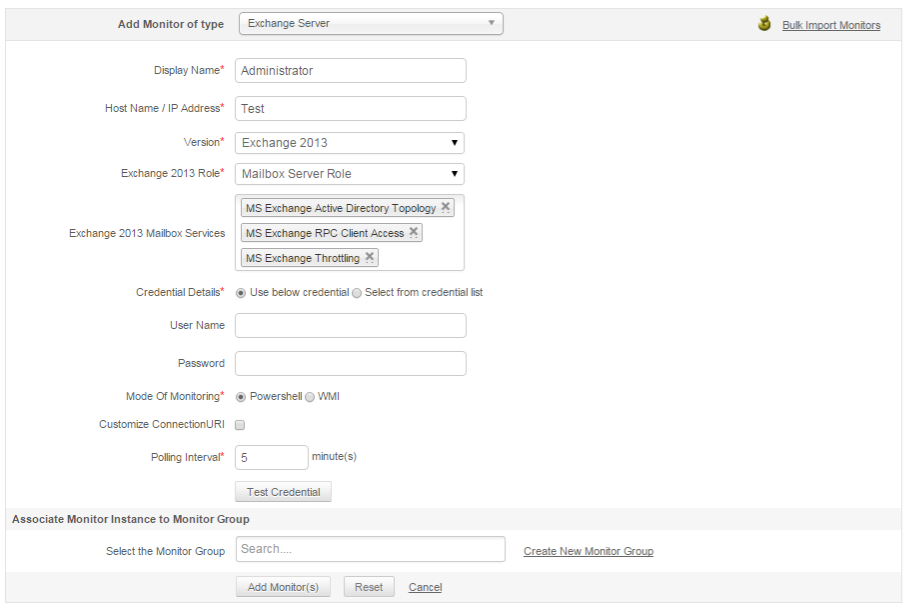Click Create New Monitor Group link
This screenshot has width=912, height=608.
[588, 551]
